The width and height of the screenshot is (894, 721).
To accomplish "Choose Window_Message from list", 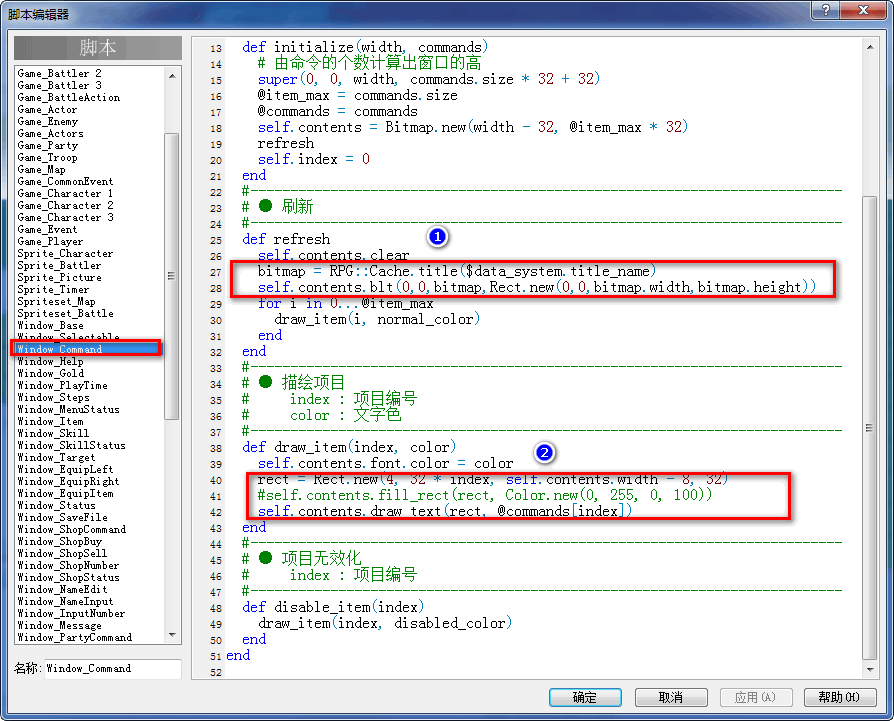I will click(59, 625).
